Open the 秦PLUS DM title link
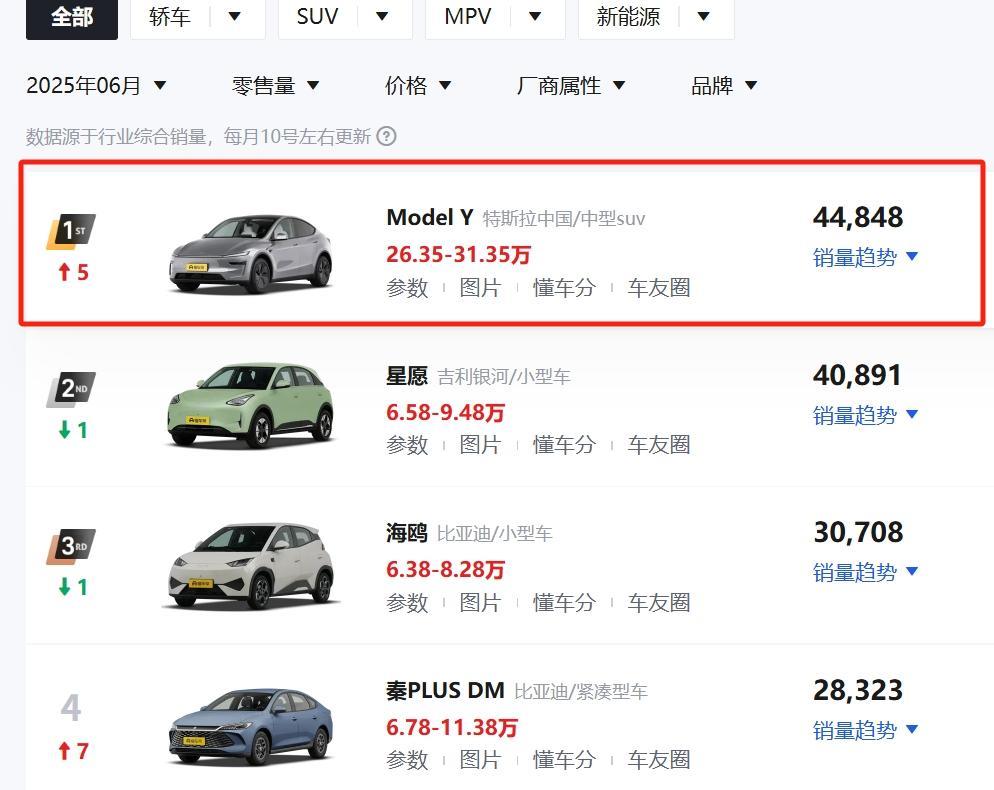 coord(445,690)
